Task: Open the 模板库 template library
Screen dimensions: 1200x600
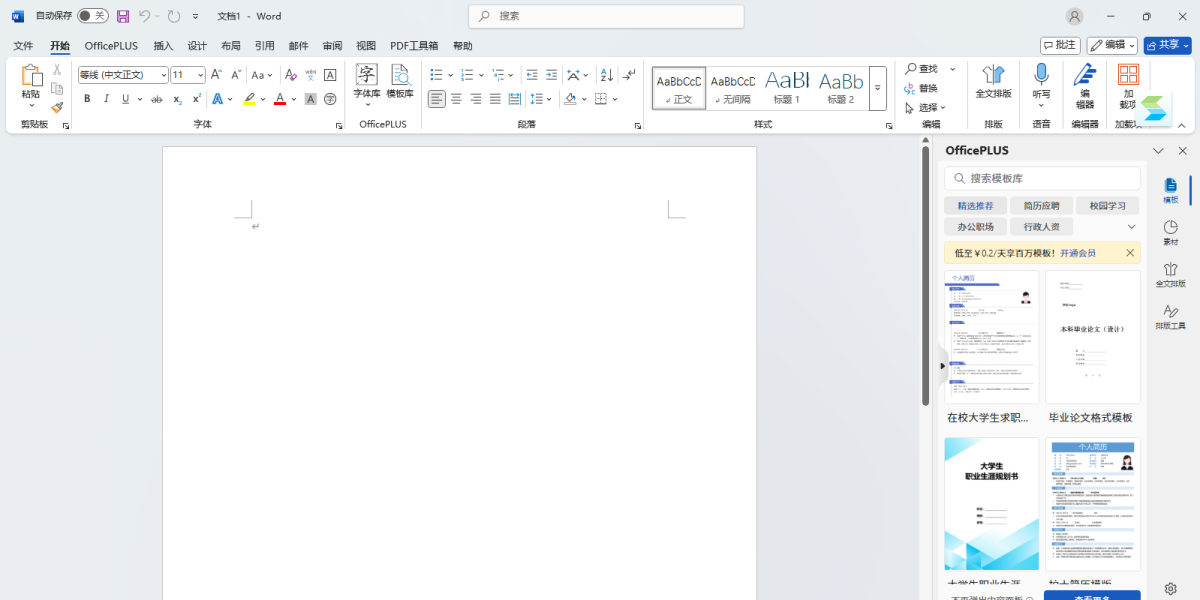Action: tap(400, 82)
